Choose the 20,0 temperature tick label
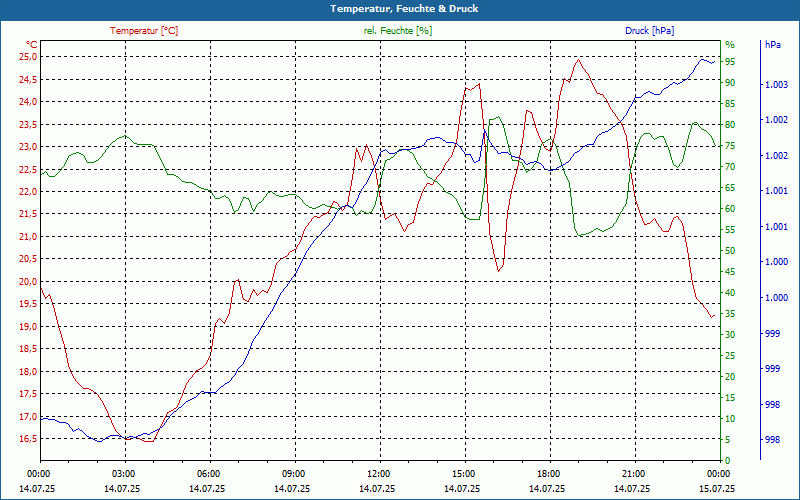This screenshot has height=500, width=800. [x=28, y=281]
